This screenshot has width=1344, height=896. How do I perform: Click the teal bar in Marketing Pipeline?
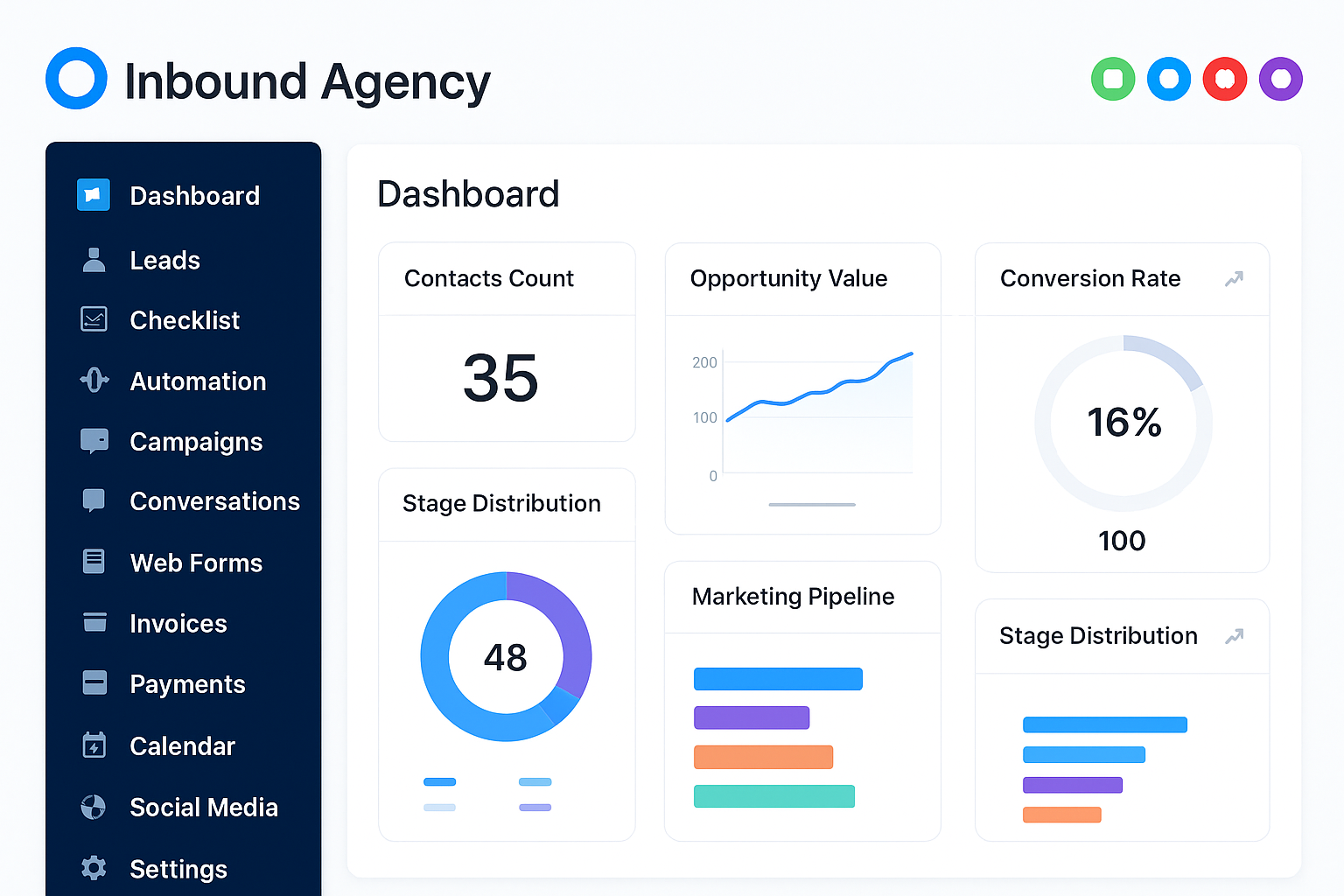pyautogui.click(x=773, y=796)
